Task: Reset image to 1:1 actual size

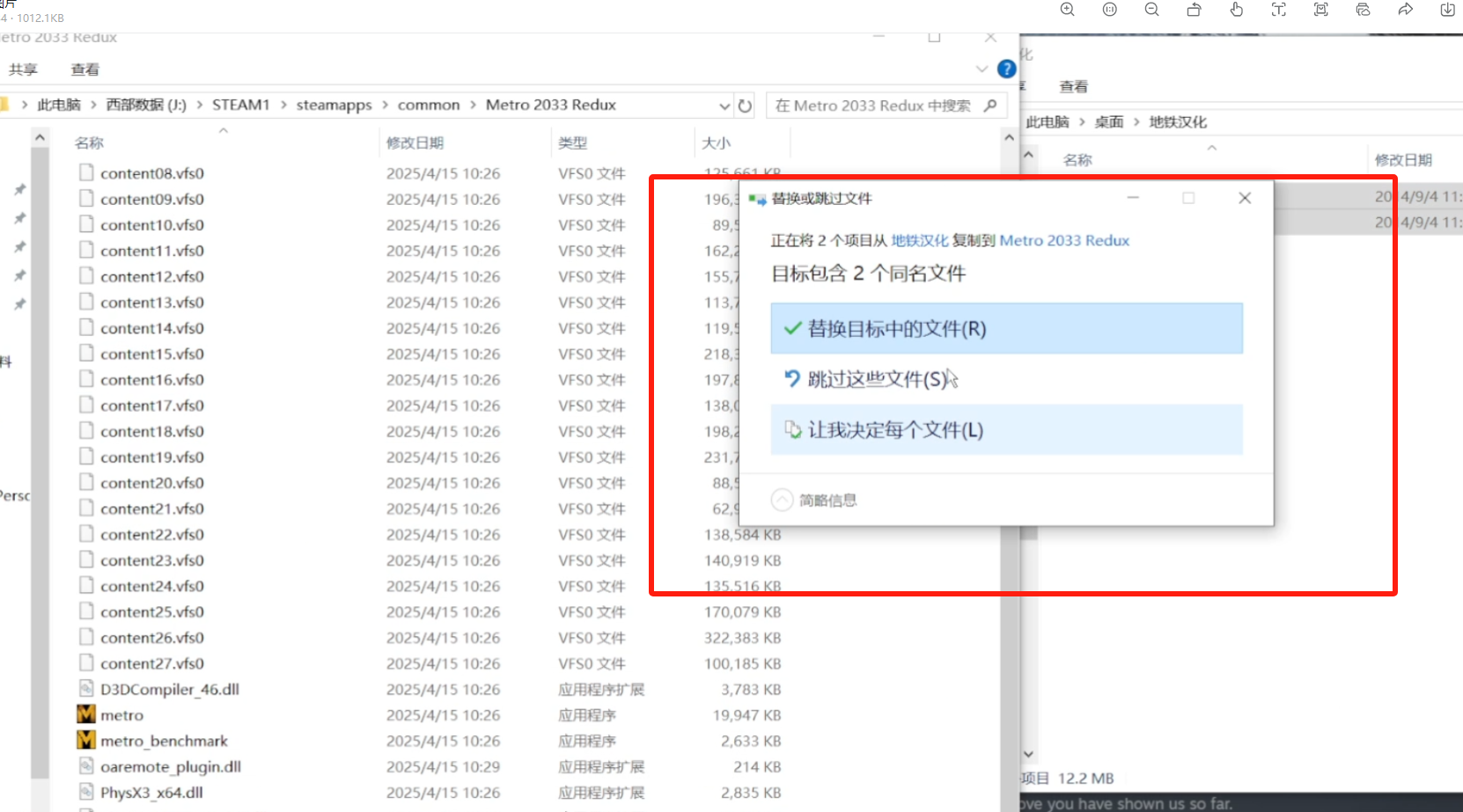Action: [1109, 10]
